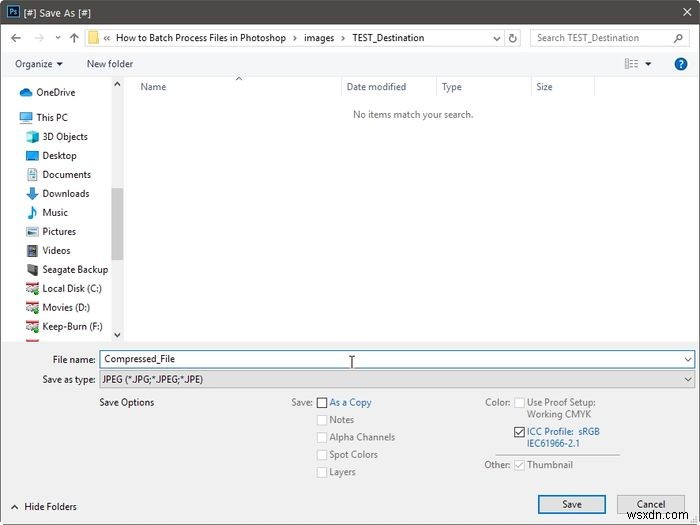Click the Save button
The width and height of the screenshot is (700, 525).
tap(572, 504)
